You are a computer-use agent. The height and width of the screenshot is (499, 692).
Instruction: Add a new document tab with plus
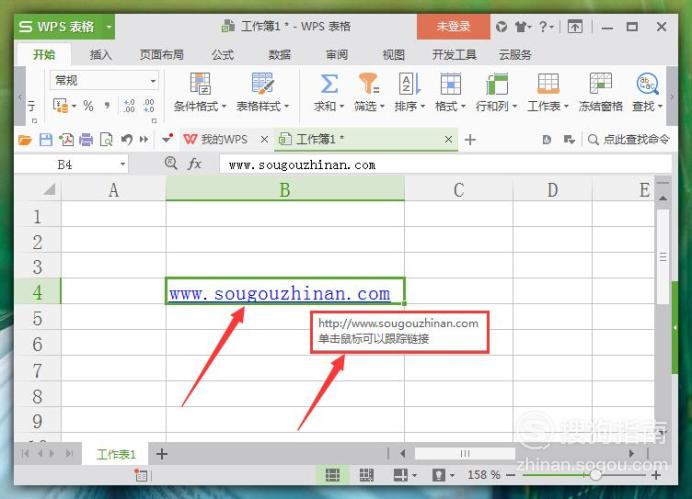click(x=470, y=140)
